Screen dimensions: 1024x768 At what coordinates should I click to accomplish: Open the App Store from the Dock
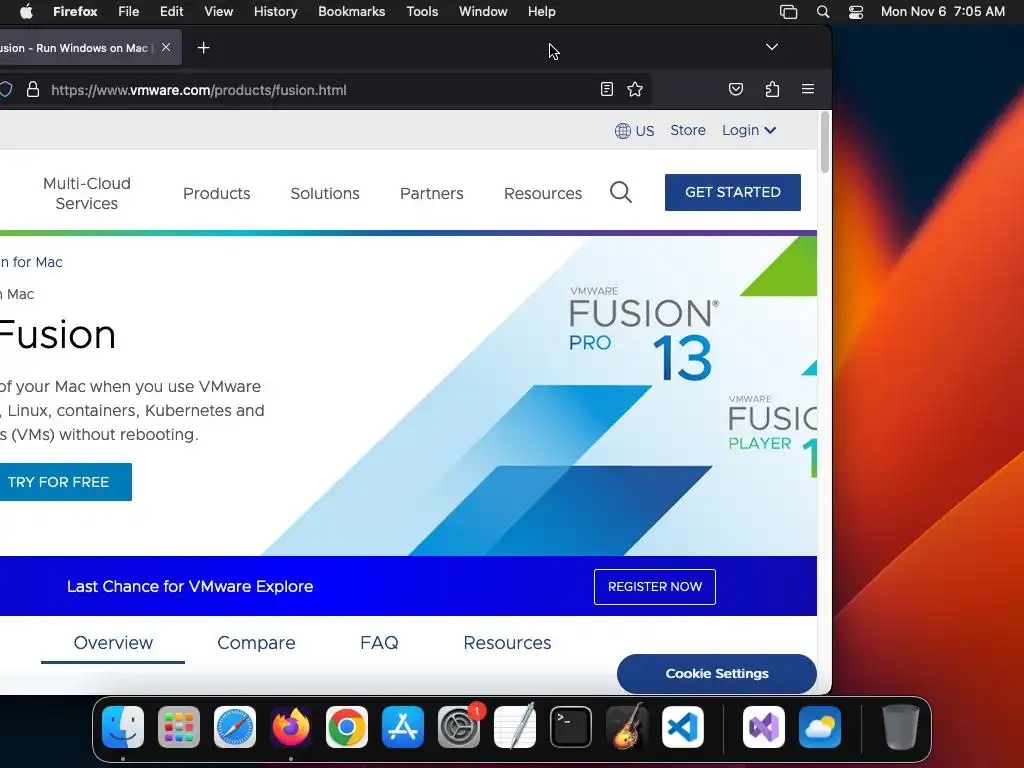click(403, 727)
